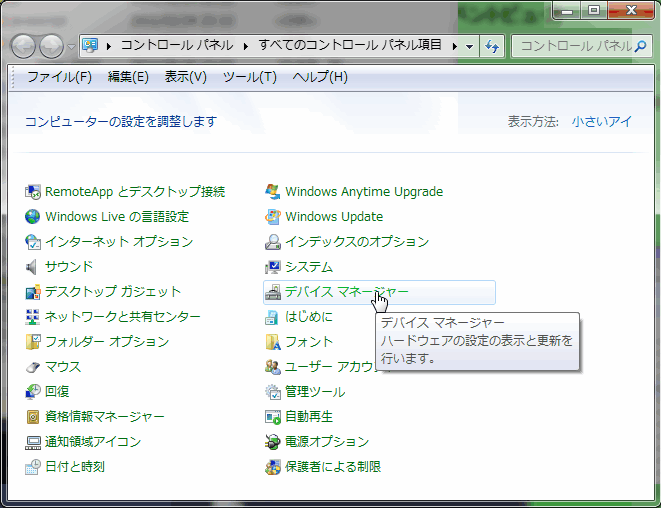The image size is (661, 508).
Task: Click the back navigation arrow button
Action: pos(24,46)
